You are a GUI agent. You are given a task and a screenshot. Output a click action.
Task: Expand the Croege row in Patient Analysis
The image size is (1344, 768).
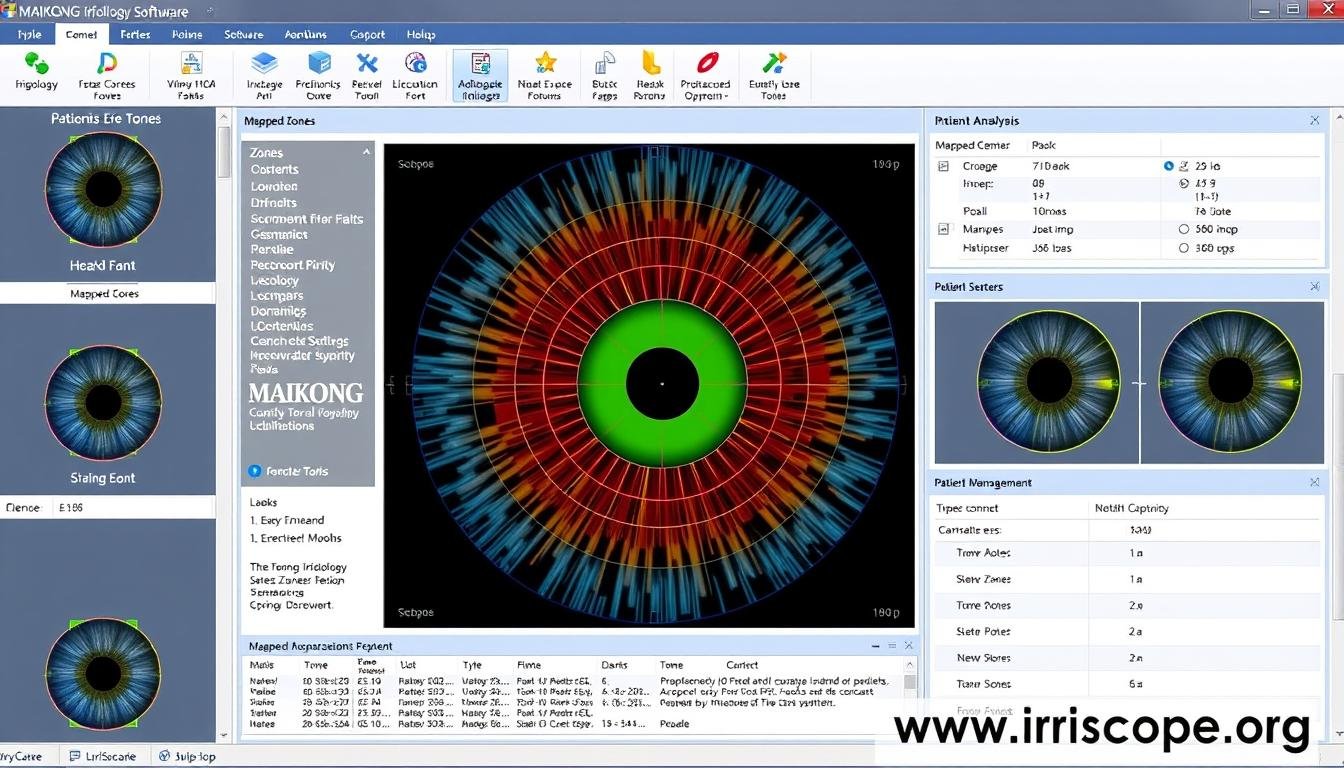tap(941, 165)
